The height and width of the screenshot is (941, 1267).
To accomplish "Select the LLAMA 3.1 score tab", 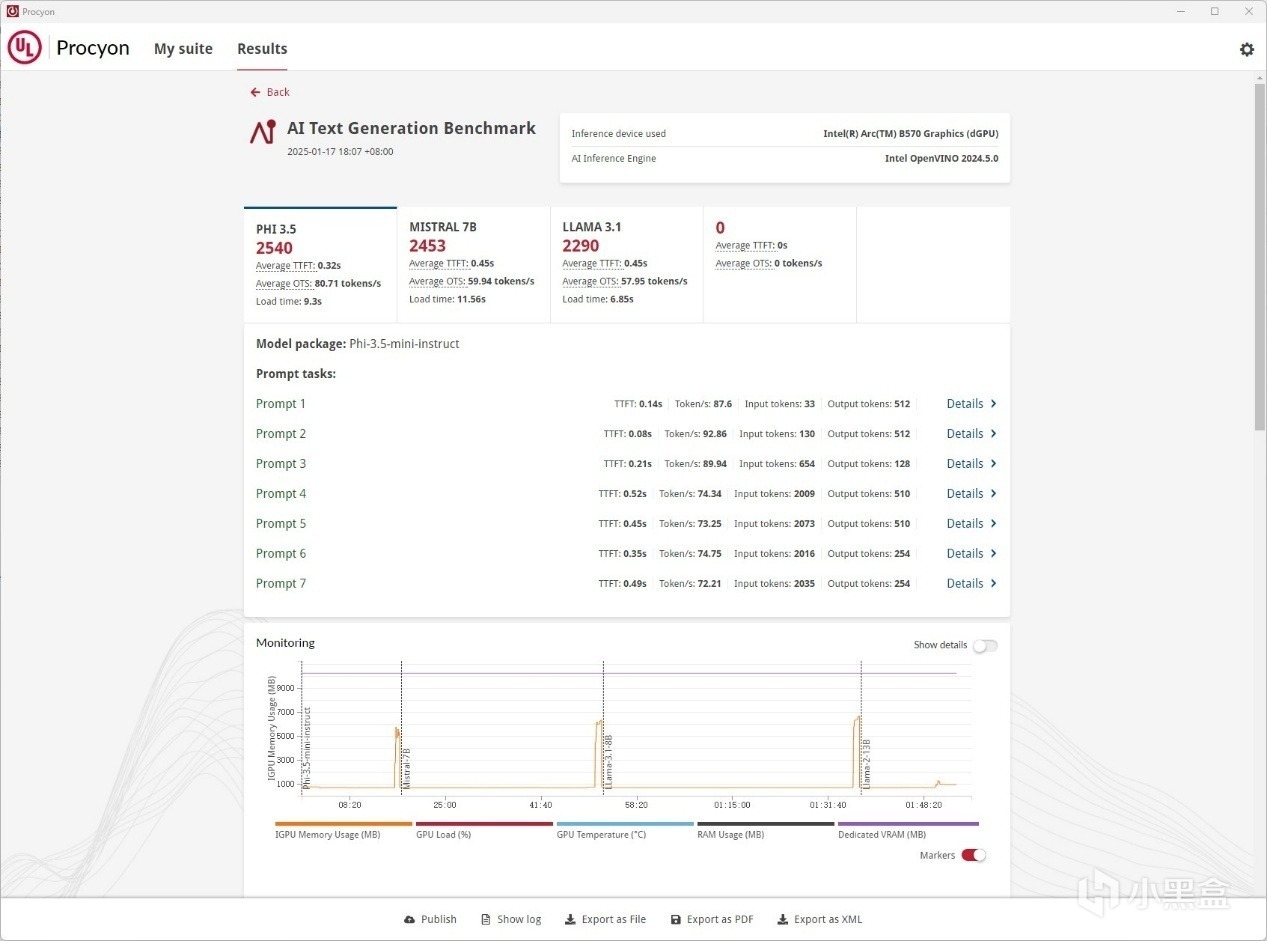I will (627, 265).
